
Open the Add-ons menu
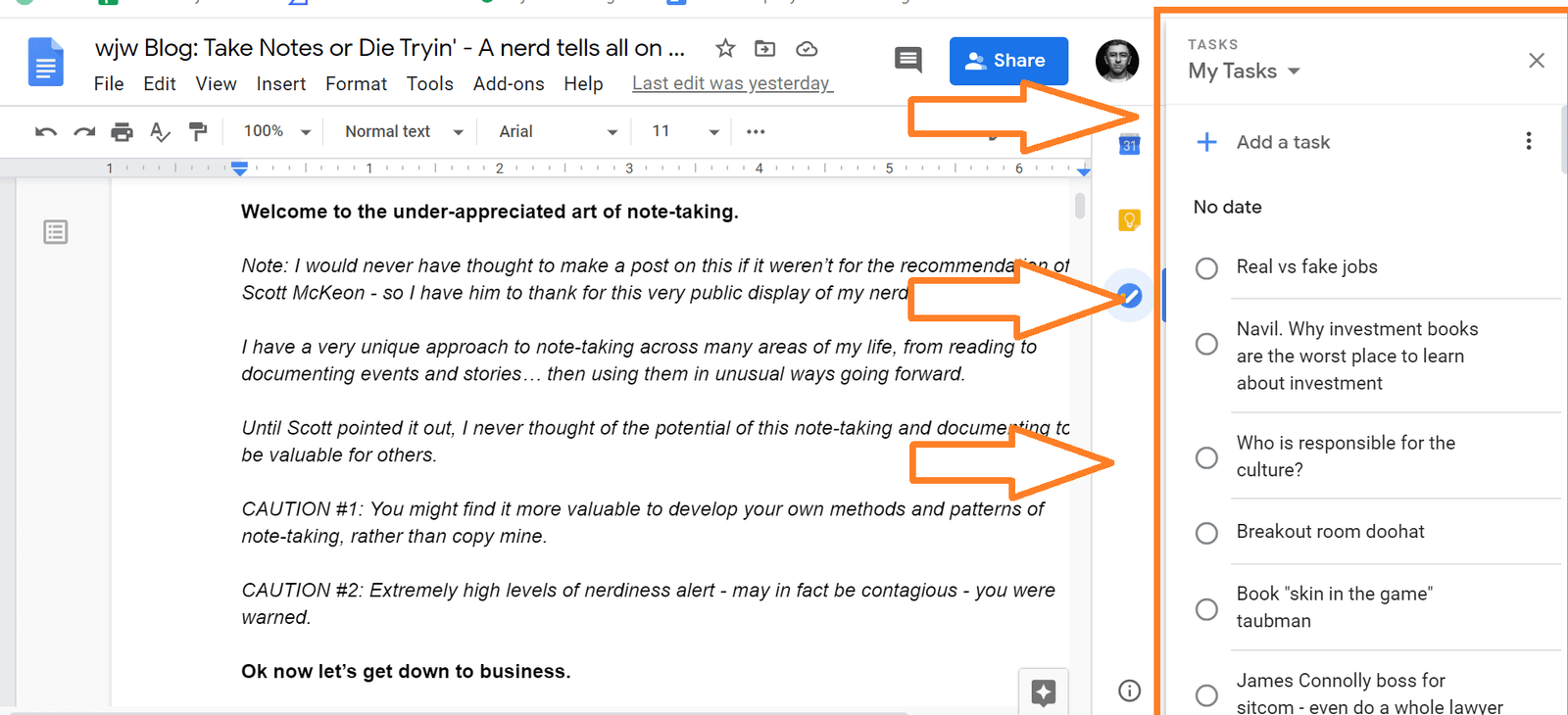(x=508, y=84)
